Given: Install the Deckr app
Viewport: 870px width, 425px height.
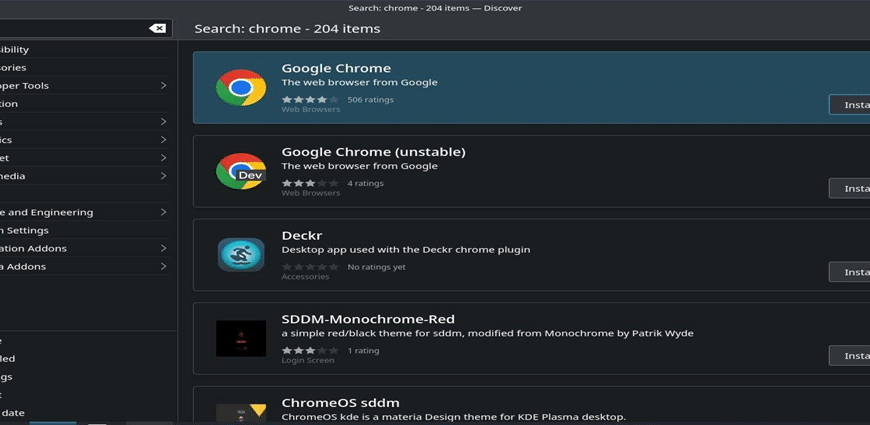Looking at the screenshot, I should point(849,272).
